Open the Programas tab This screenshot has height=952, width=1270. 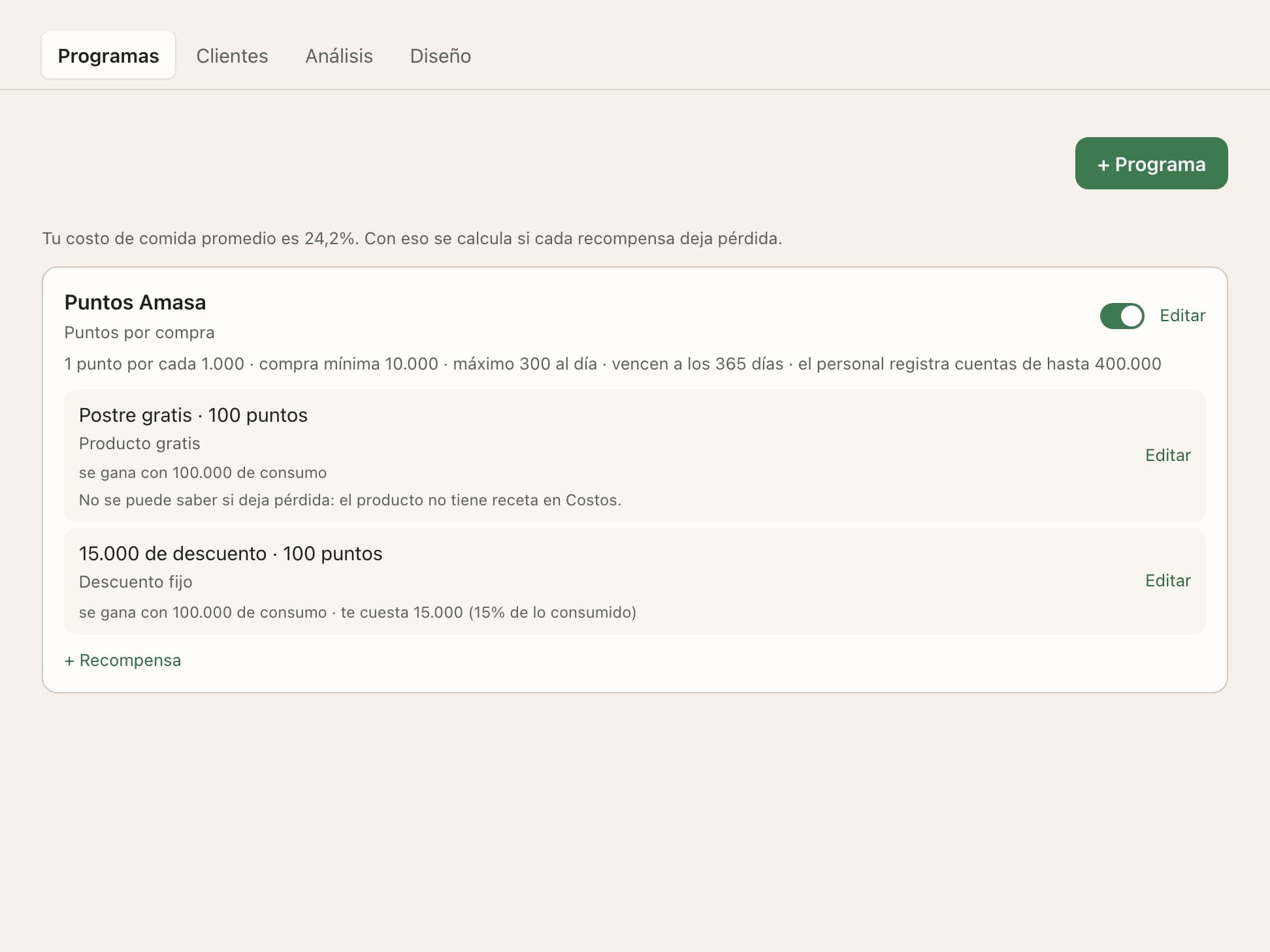(x=108, y=56)
